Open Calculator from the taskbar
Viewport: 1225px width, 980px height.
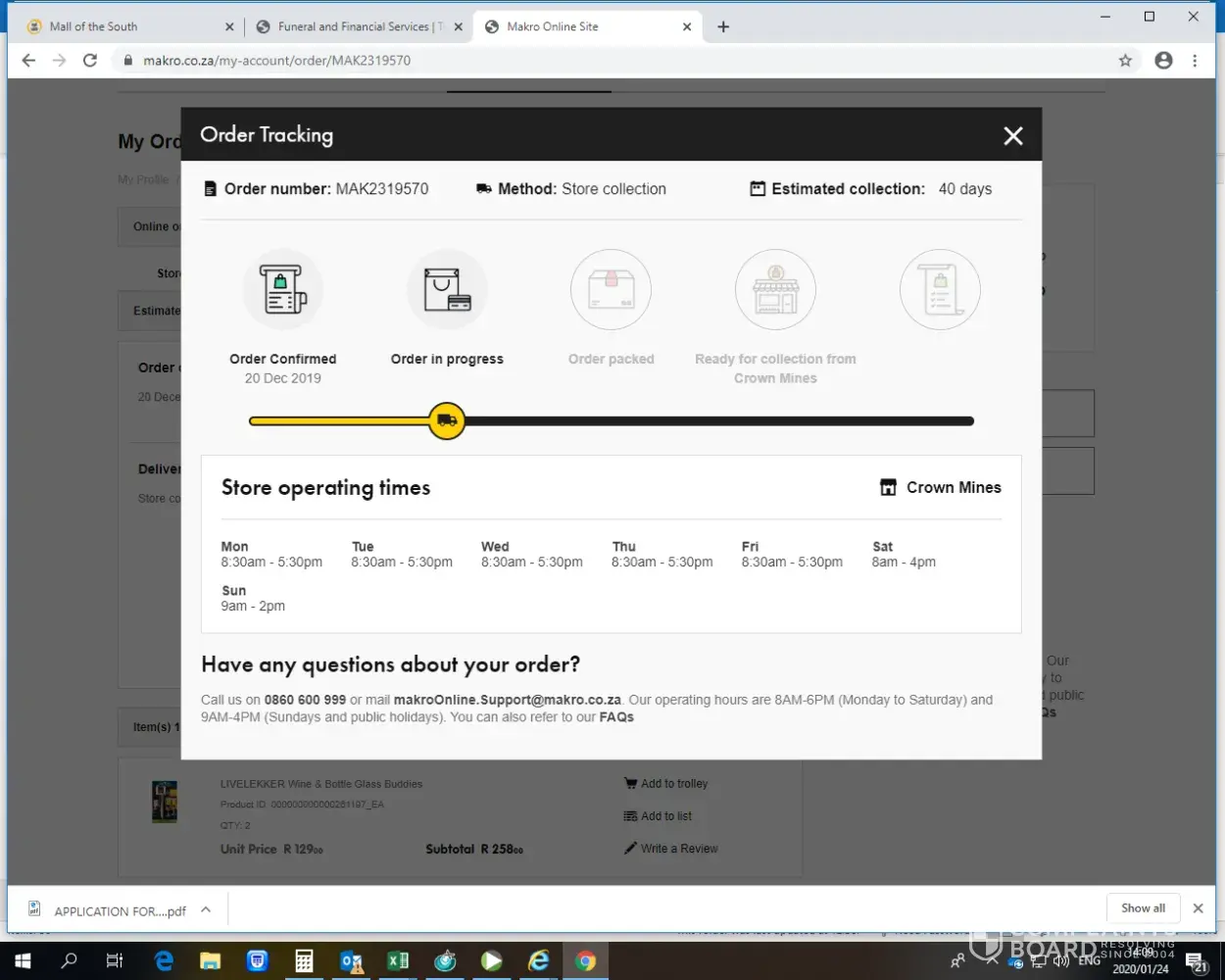coord(304,961)
